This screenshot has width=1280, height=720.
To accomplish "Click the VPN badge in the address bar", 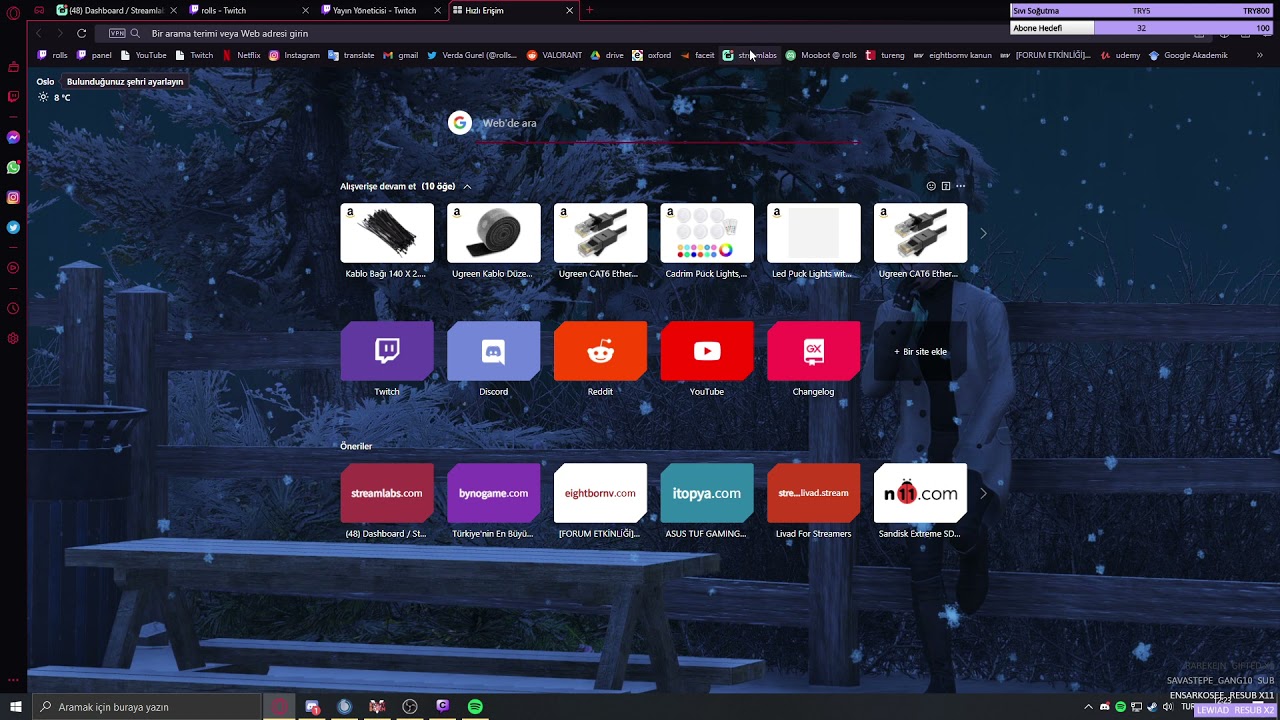I will coord(117,33).
